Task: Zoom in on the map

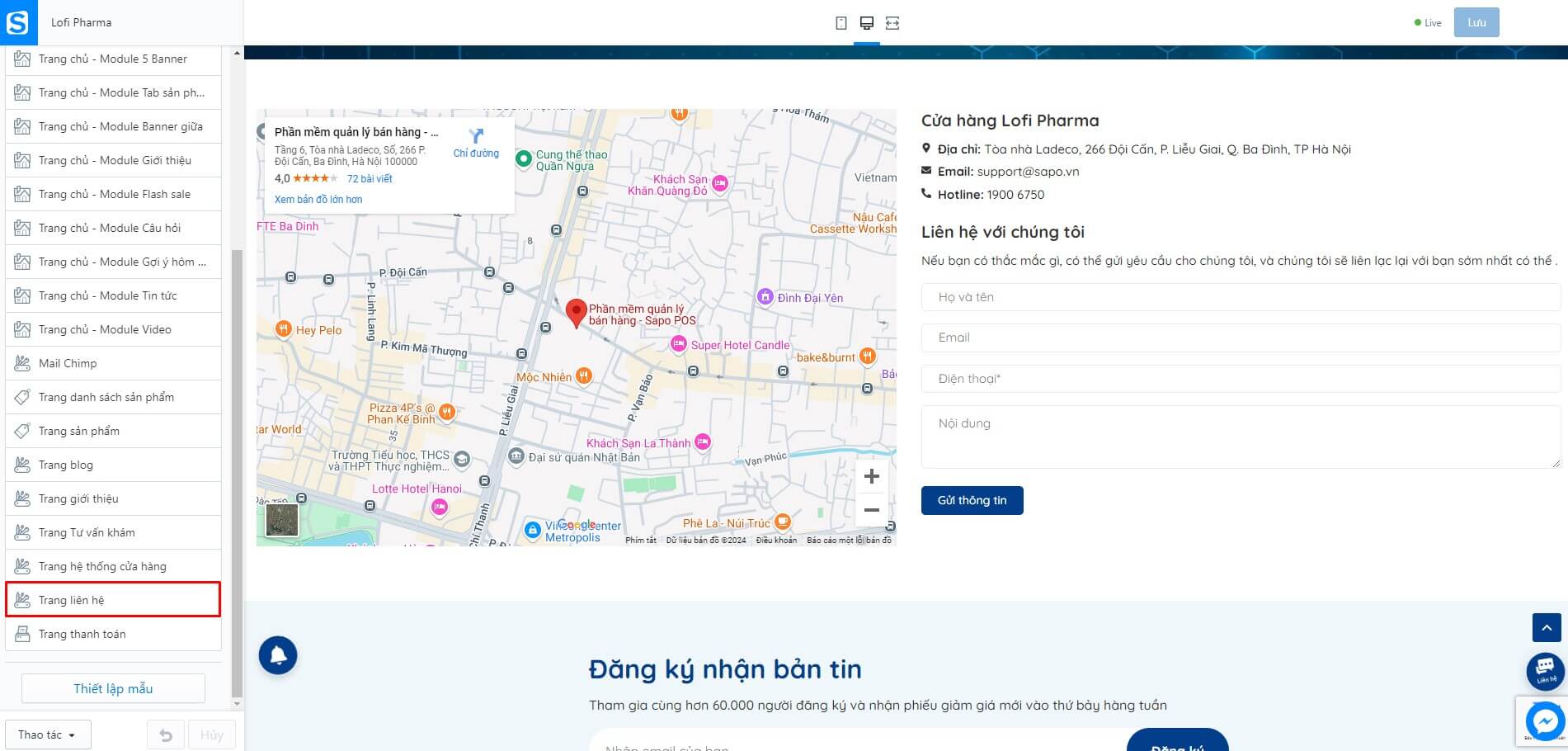Action: click(x=871, y=476)
